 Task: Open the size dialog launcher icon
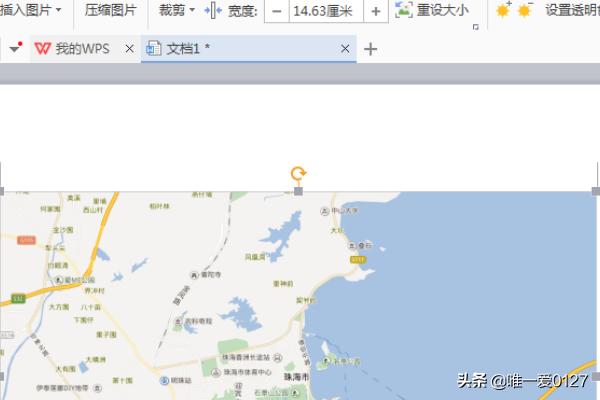tap(476, 26)
